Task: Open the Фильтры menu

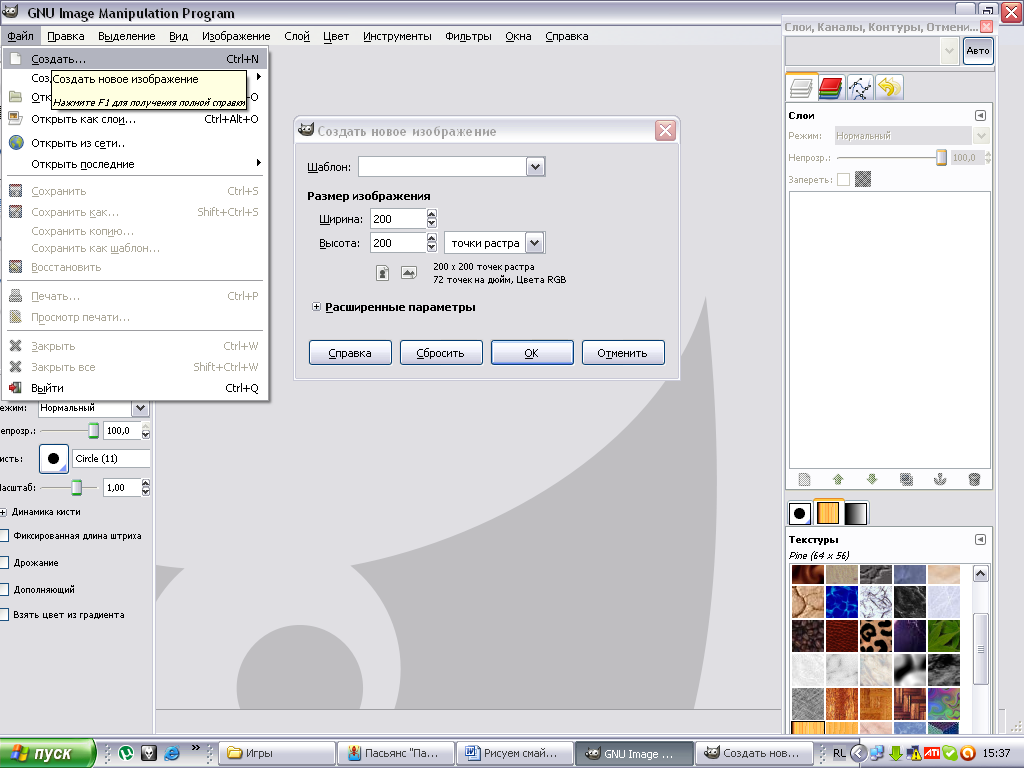Action: coord(468,36)
